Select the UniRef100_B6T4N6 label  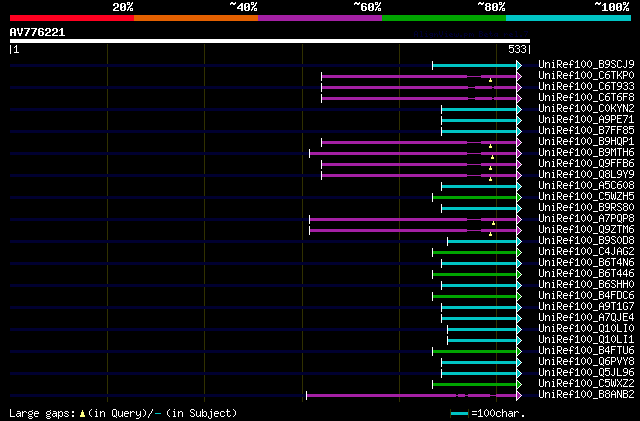(x=586, y=263)
